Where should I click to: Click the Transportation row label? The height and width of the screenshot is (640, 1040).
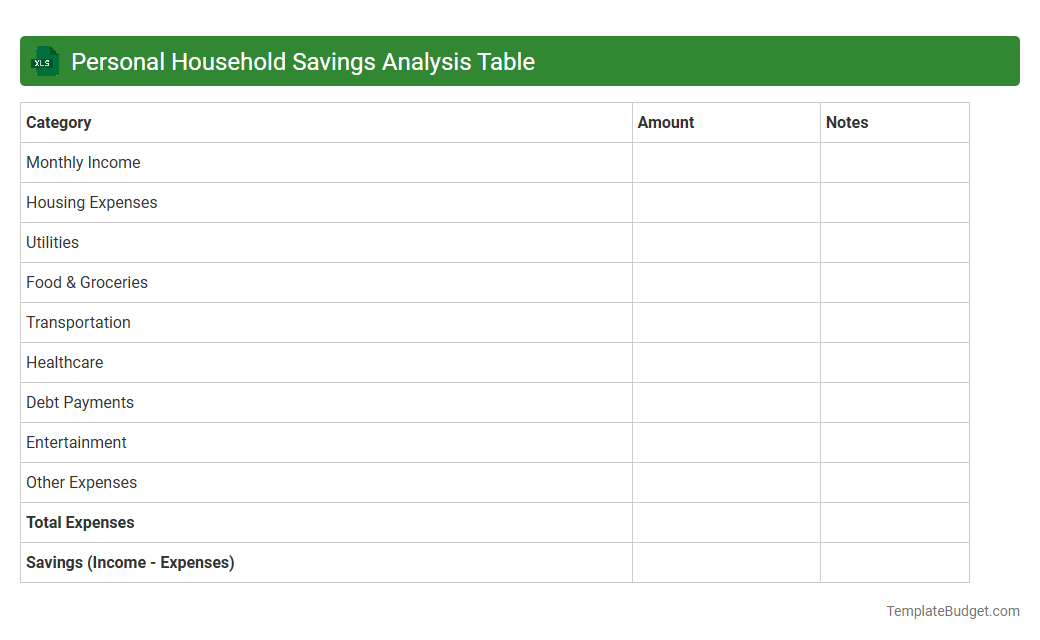pyautogui.click(x=78, y=322)
